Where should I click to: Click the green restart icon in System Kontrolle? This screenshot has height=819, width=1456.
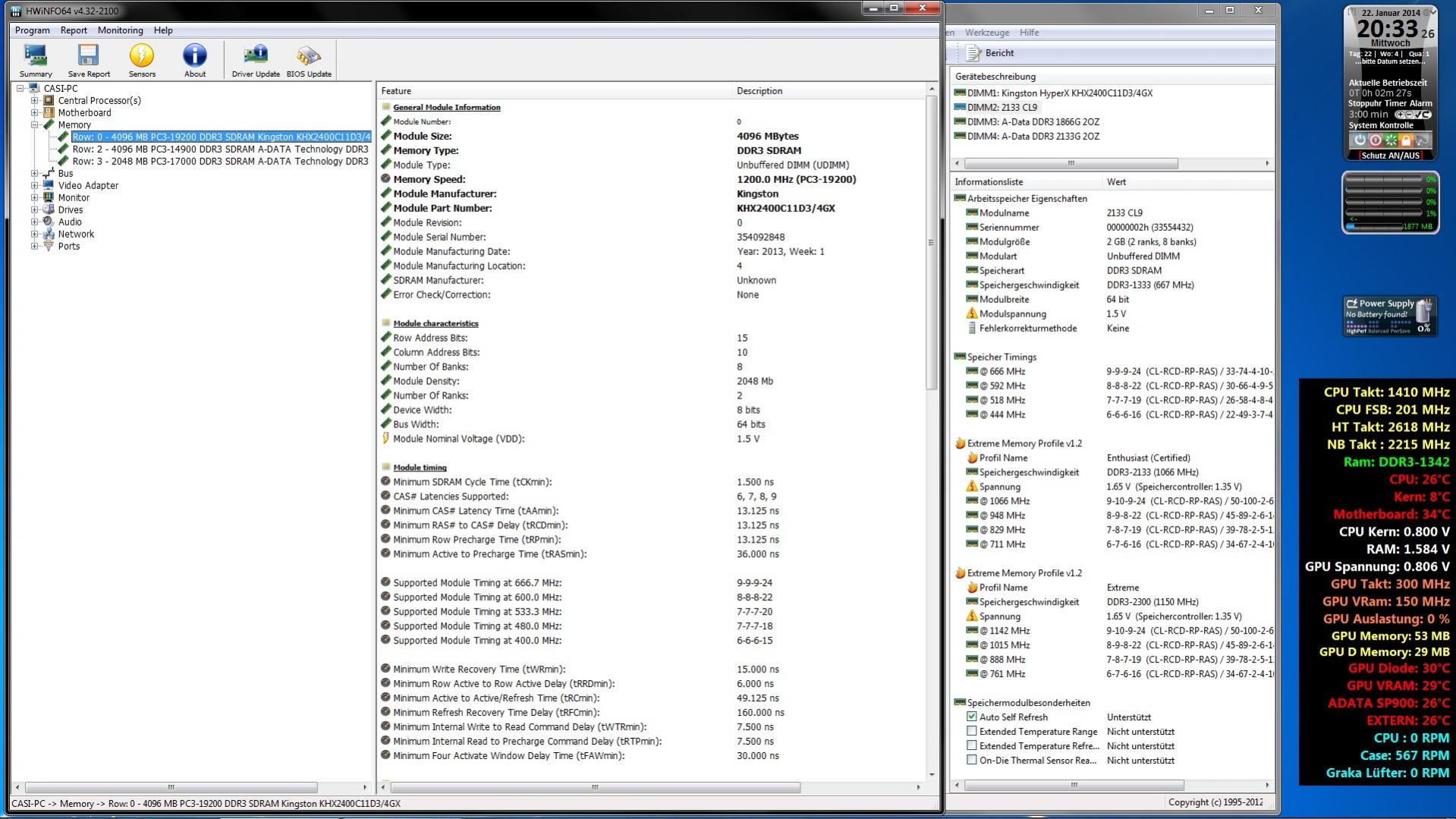coord(1391,140)
